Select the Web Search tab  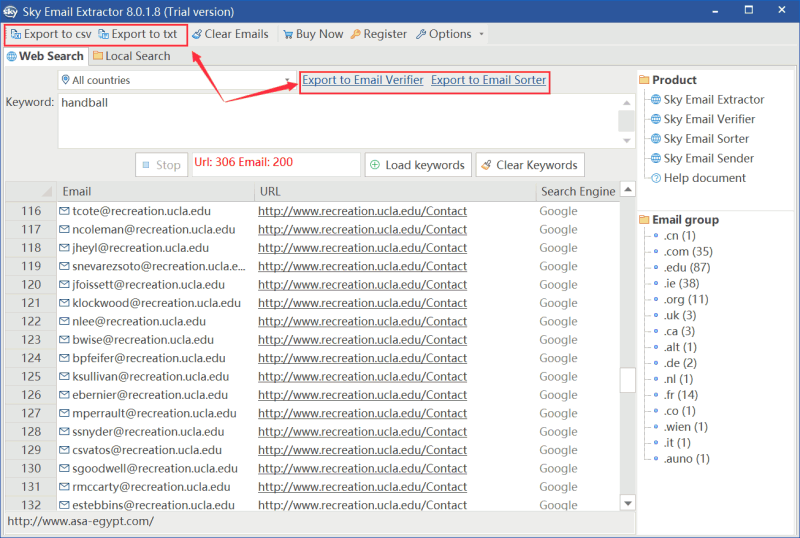click(45, 56)
